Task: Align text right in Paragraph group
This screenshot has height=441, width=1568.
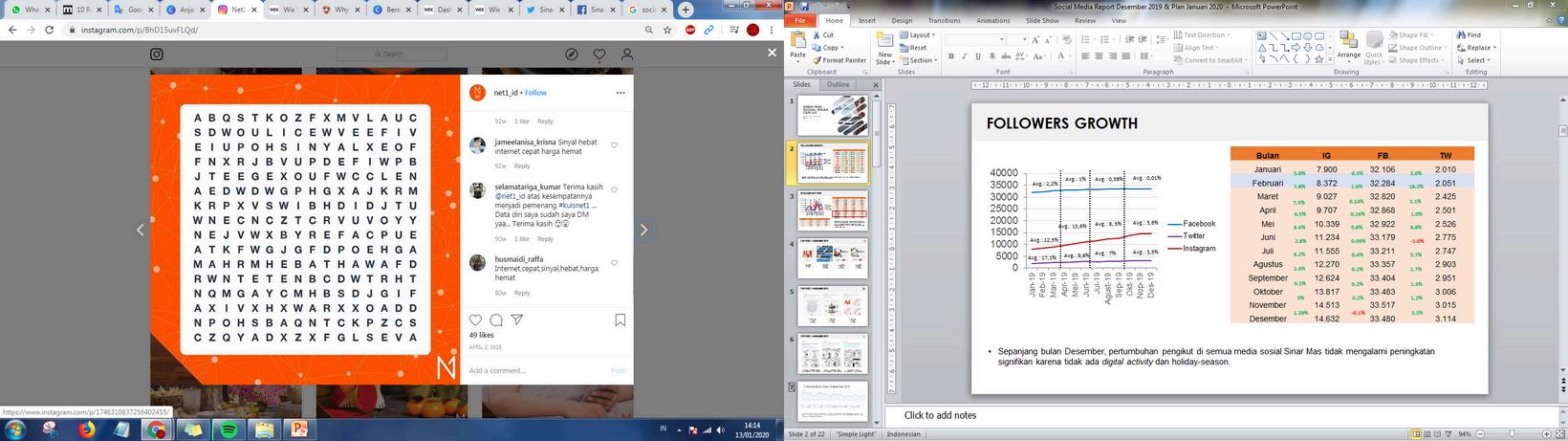Action: point(1114,56)
